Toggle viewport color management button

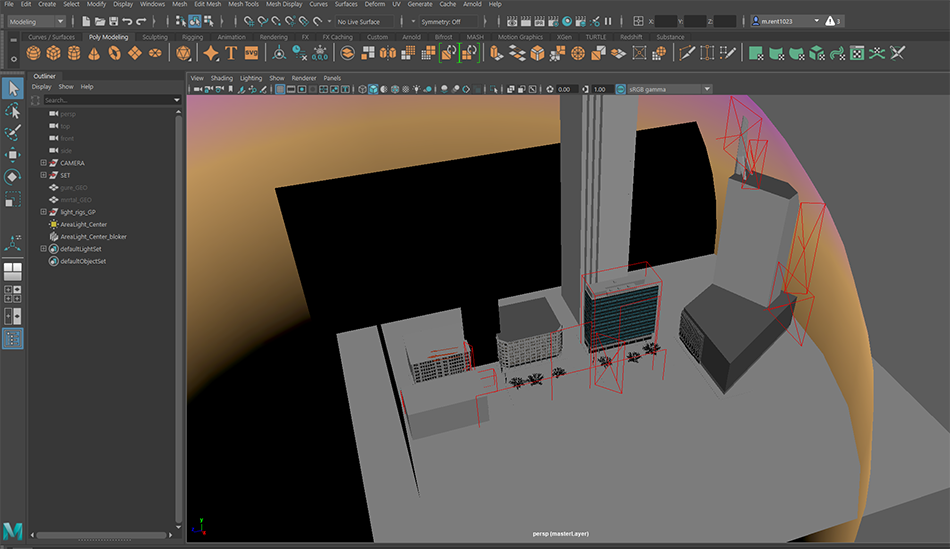620,89
